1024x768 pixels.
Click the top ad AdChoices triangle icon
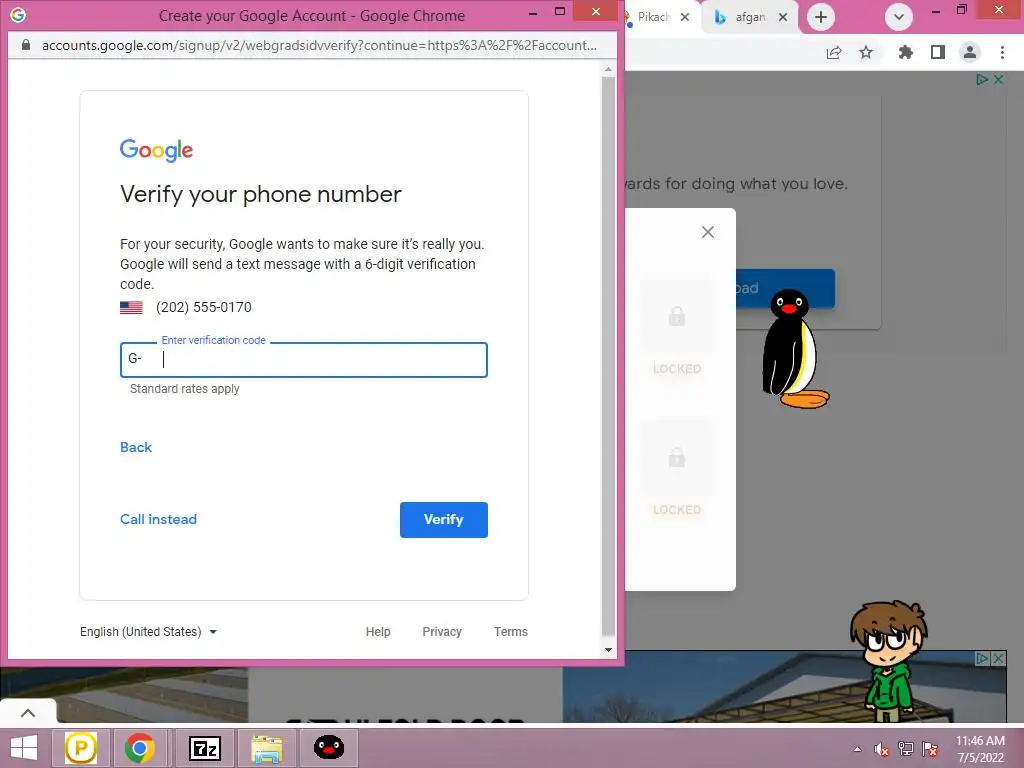coord(982,80)
